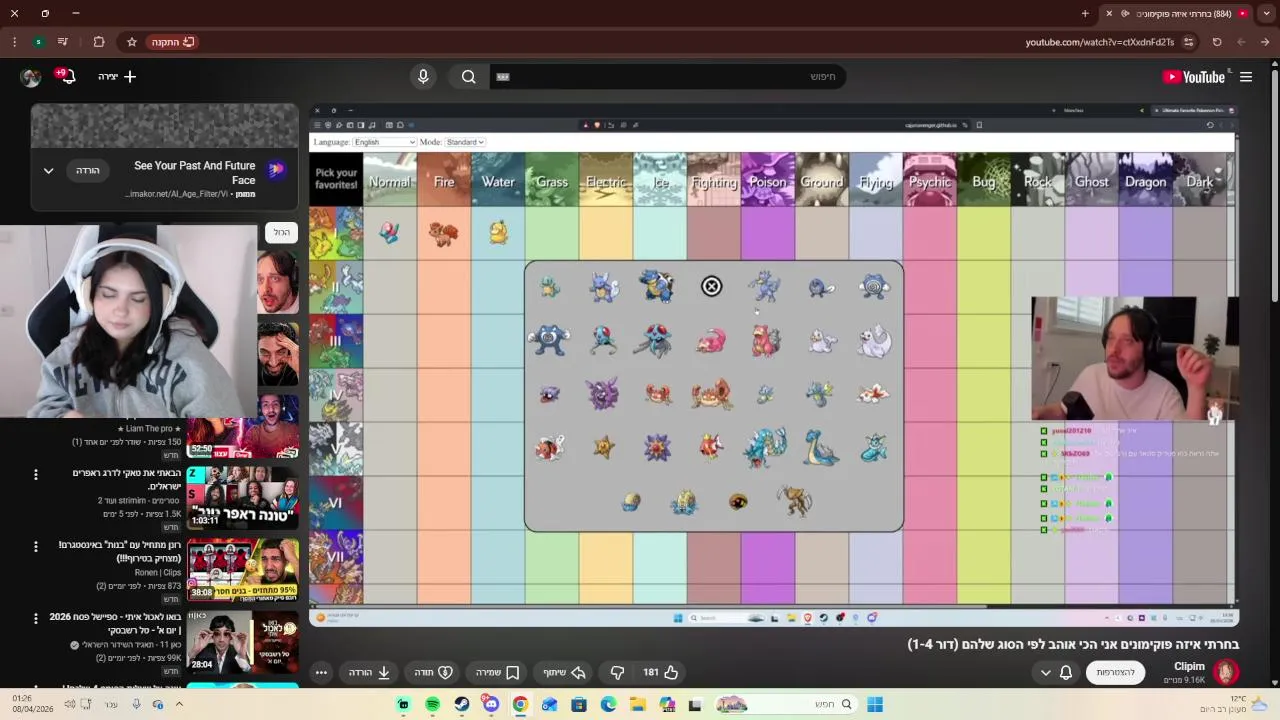Click the ad's 'הורדה' download button
Screen dimensions: 1280x720
[88, 171]
